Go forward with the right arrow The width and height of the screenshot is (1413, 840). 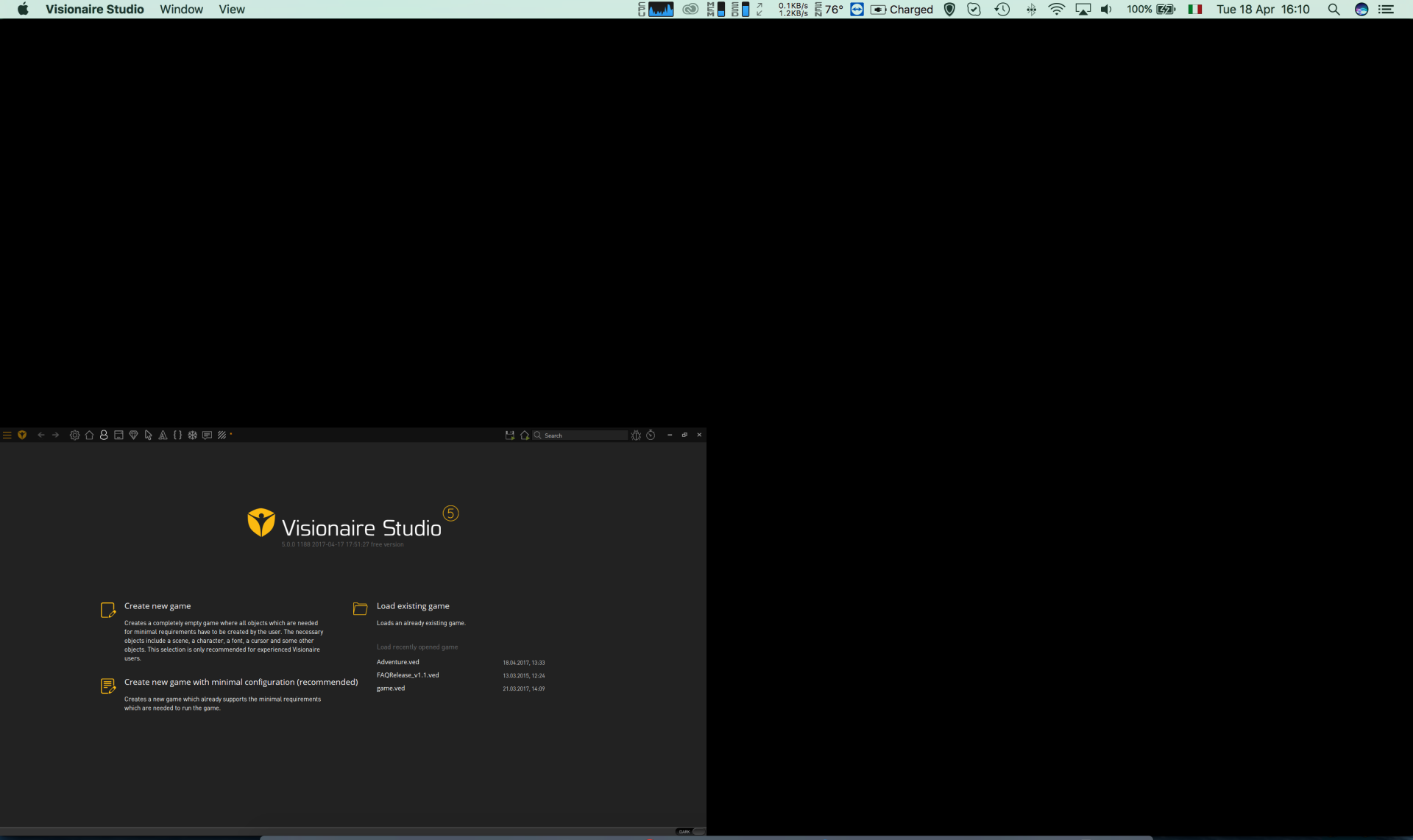(x=55, y=435)
